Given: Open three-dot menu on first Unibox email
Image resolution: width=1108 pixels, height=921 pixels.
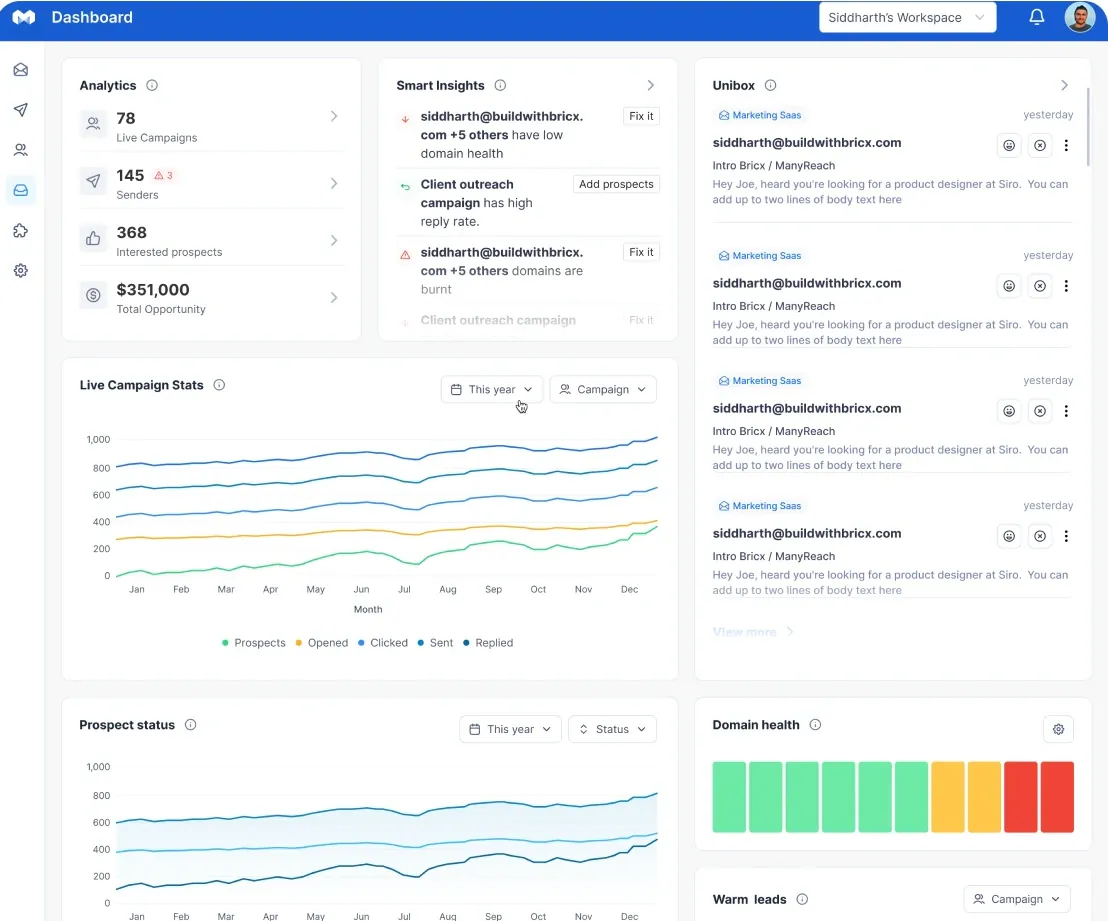Looking at the screenshot, I should [x=1066, y=145].
